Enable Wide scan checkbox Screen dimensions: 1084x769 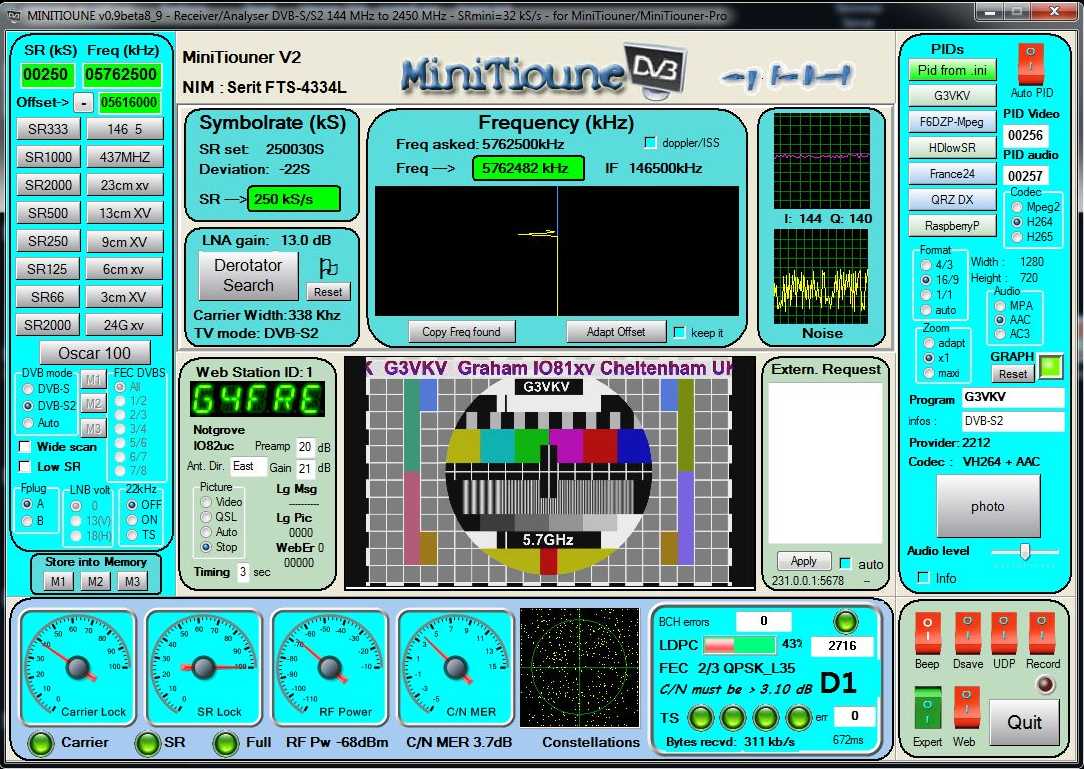(x=25, y=447)
